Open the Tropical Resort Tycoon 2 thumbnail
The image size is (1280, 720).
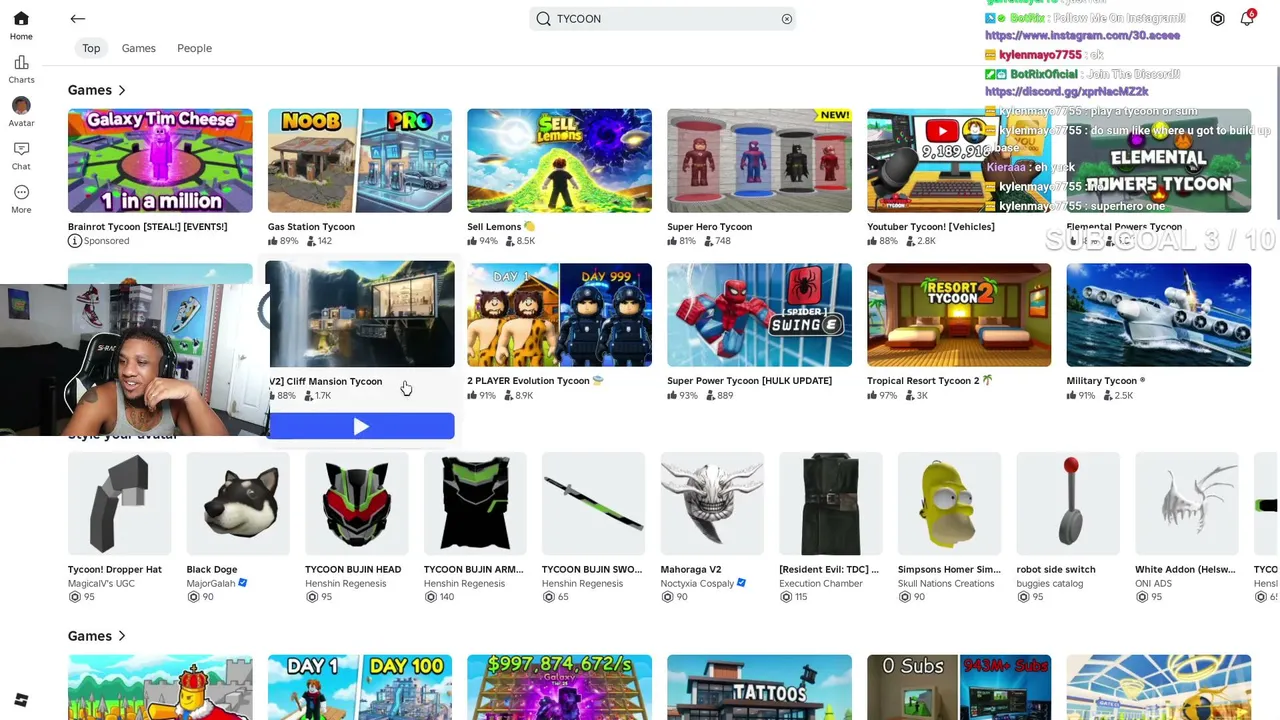(959, 315)
